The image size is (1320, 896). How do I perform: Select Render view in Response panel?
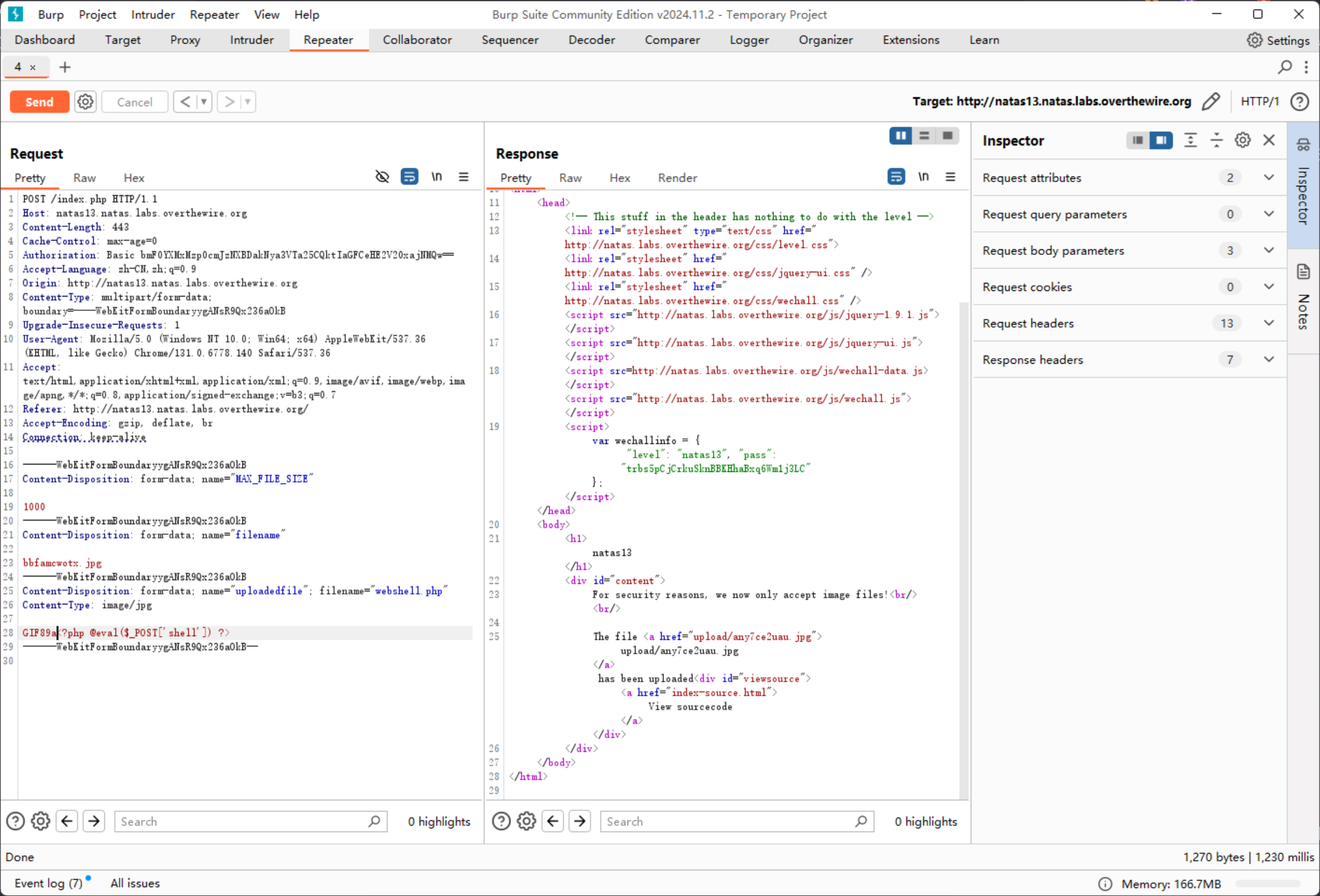pyautogui.click(x=677, y=178)
